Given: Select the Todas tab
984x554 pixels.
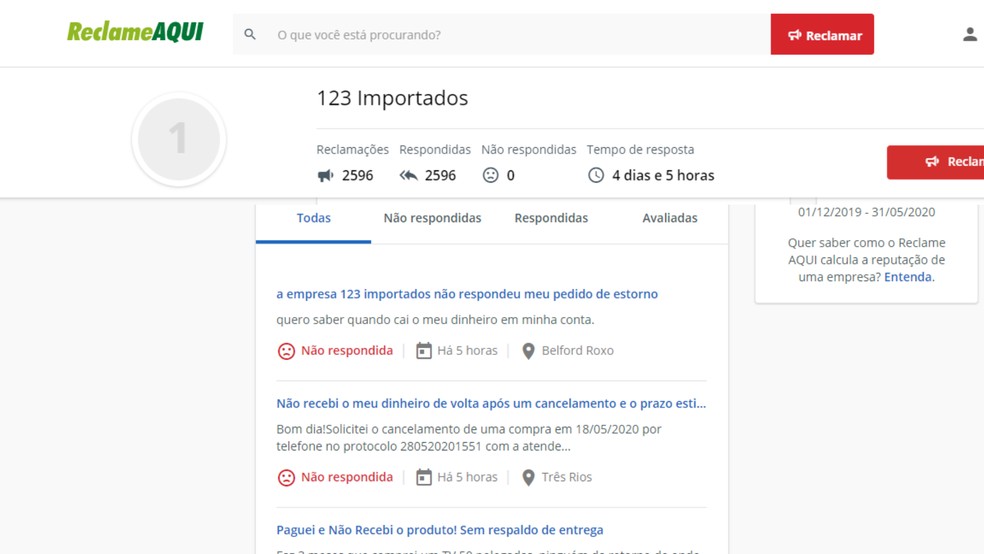Looking at the screenshot, I should click(x=313, y=218).
